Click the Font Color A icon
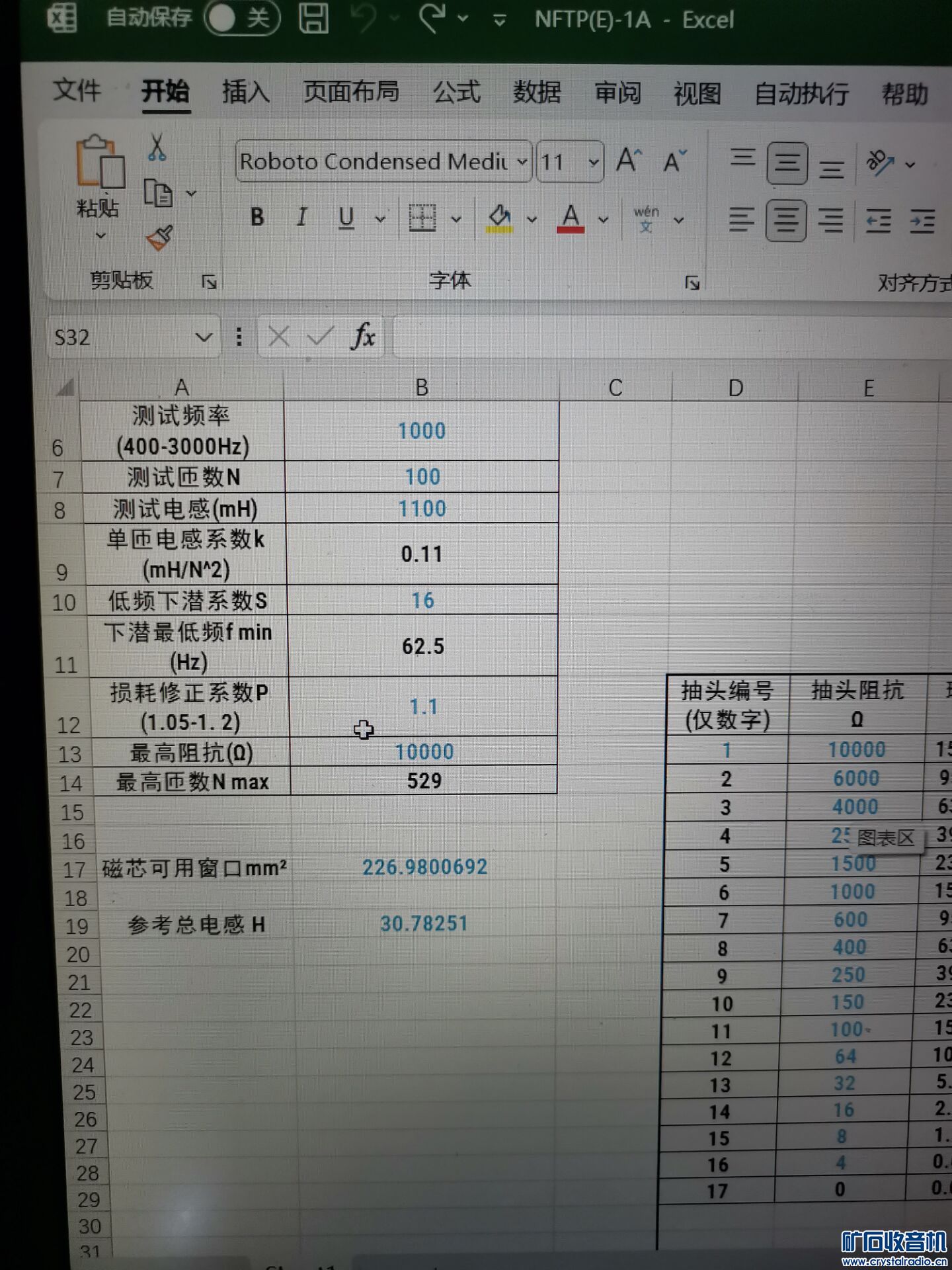The height and width of the screenshot is (1270, 952). click(571, 218)
